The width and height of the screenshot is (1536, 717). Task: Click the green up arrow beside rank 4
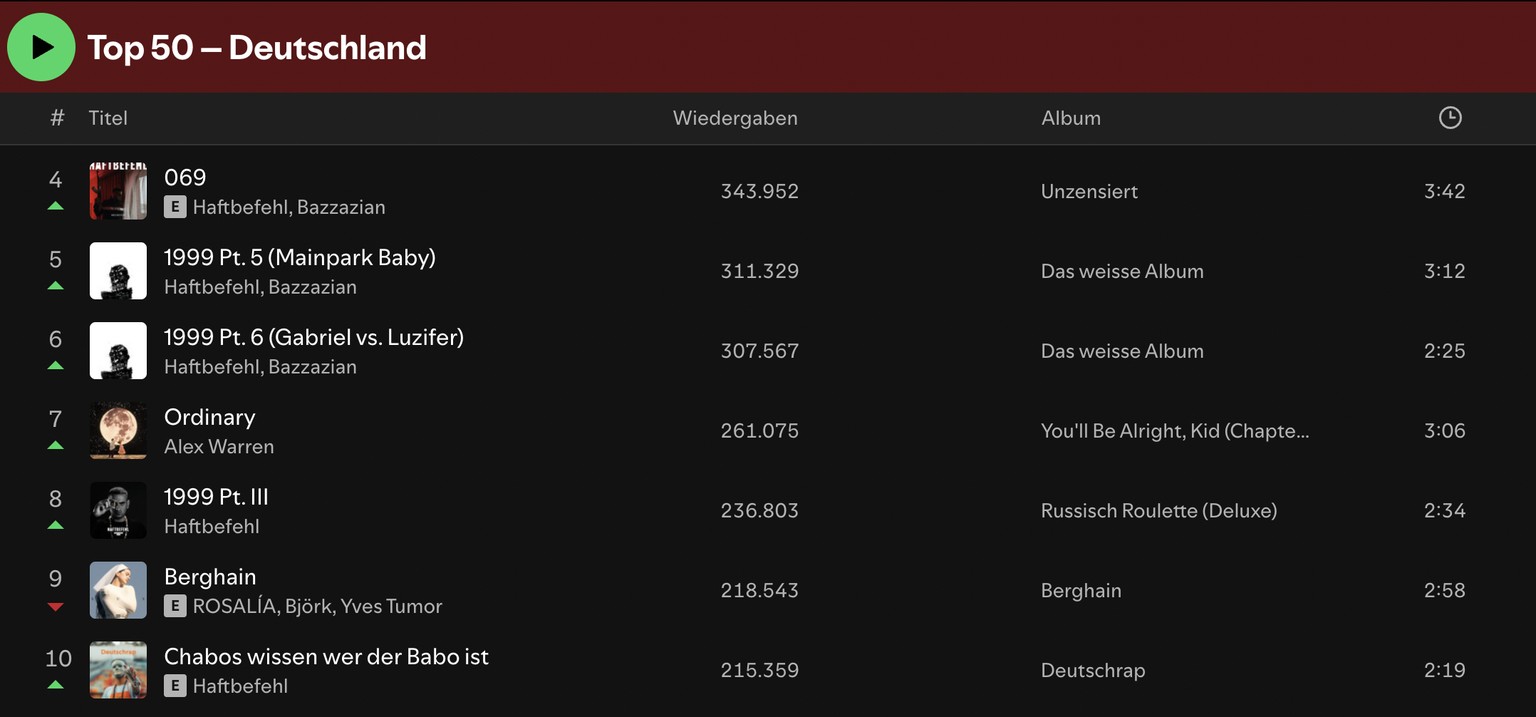pos(56,205)
